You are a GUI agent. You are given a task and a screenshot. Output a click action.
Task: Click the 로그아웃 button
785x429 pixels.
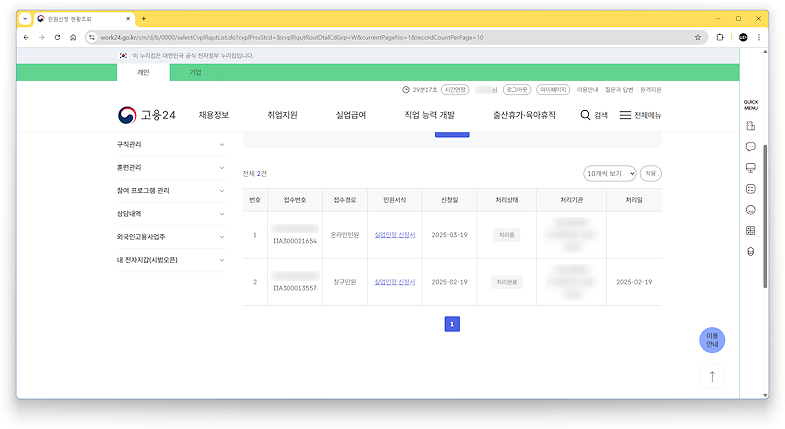(x=517, y=90)
